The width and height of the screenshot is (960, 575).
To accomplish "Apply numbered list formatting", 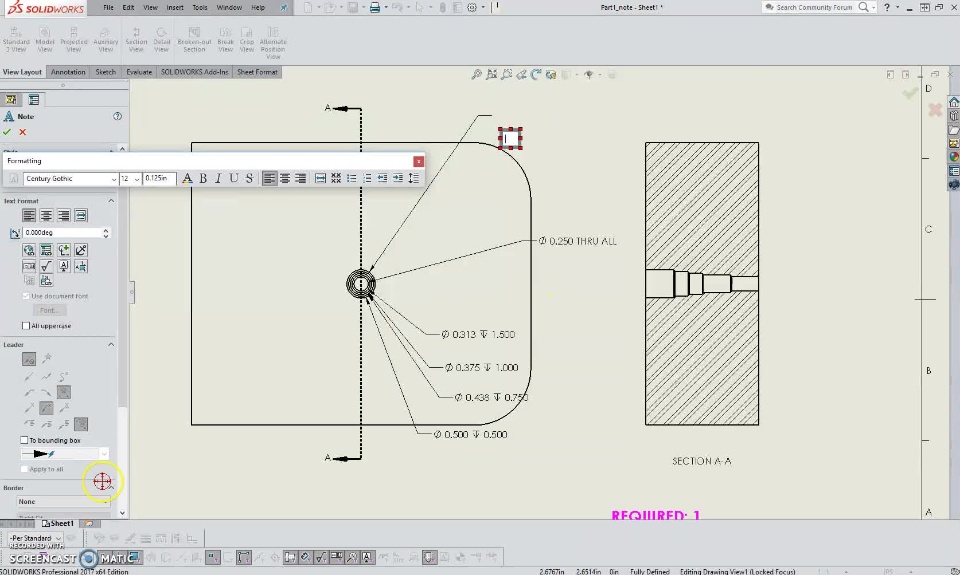I will coord(367,178).
